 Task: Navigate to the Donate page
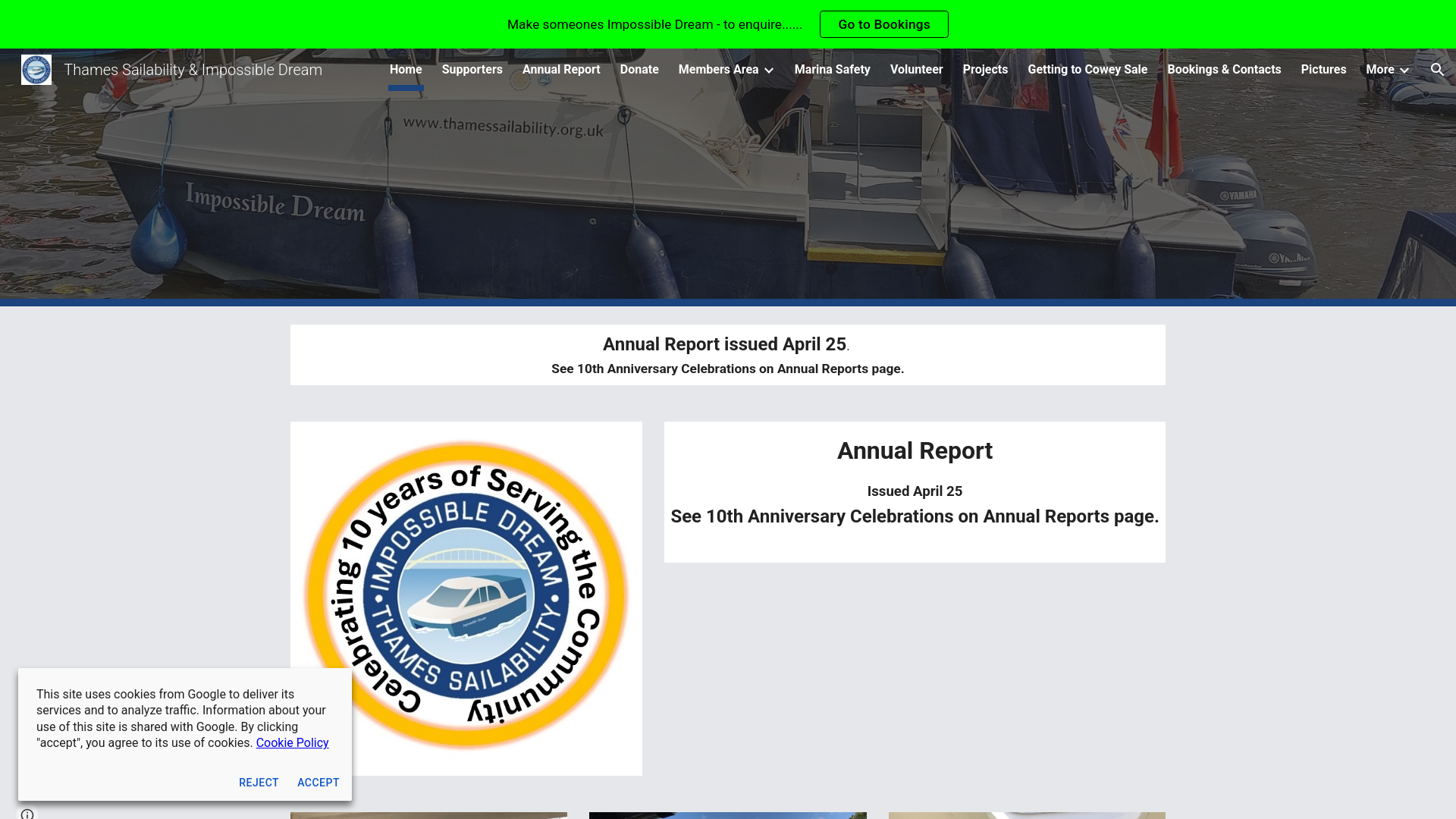[639, 70]
